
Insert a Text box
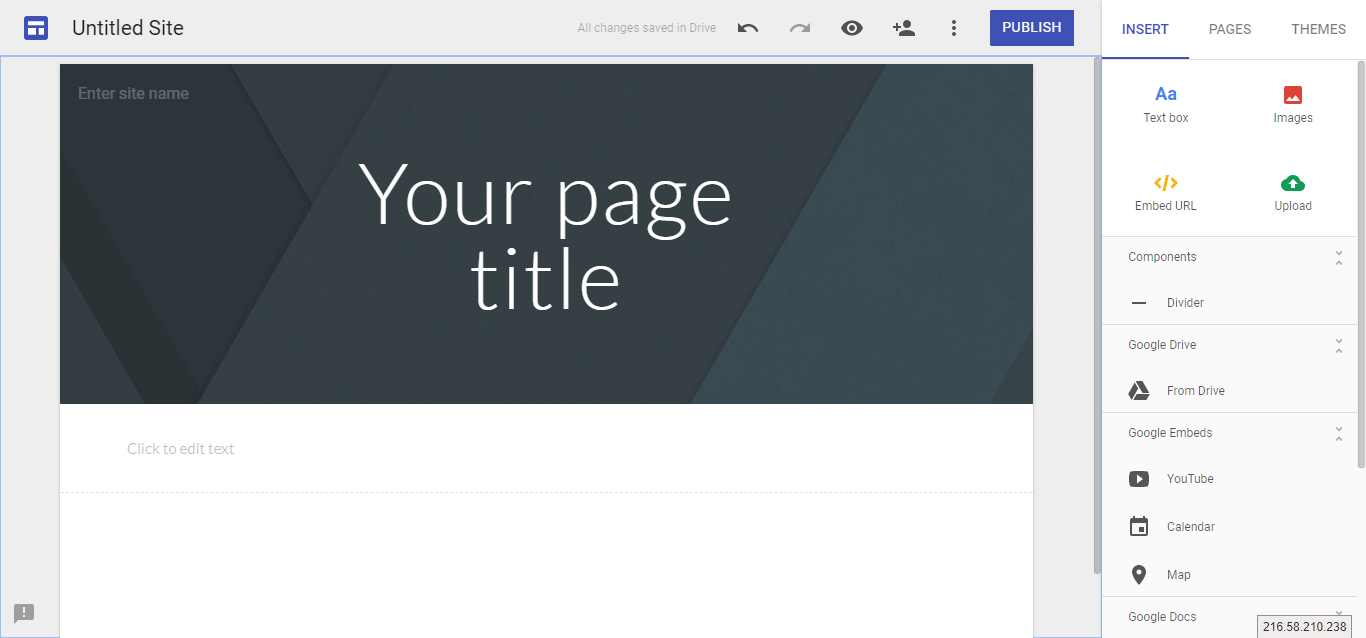[1166, 104]
